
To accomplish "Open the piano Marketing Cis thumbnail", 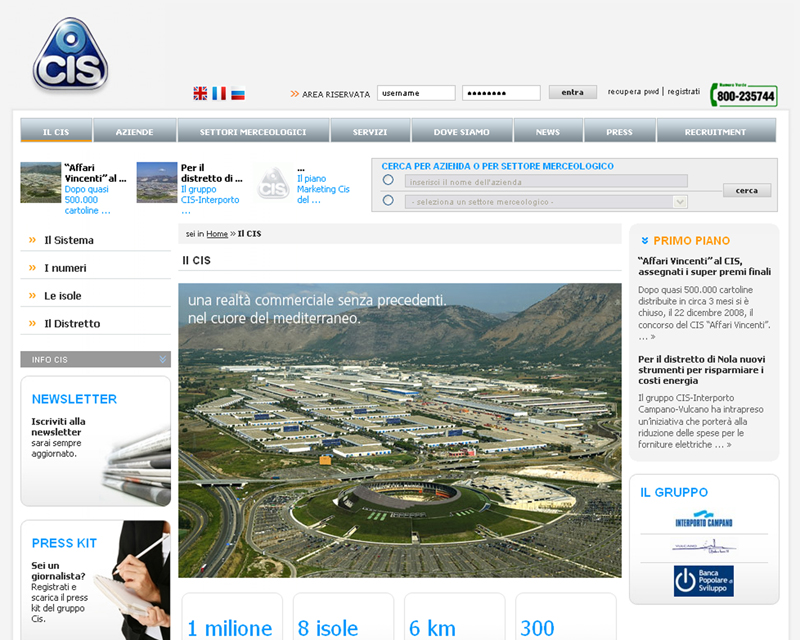I will (273, 183).
